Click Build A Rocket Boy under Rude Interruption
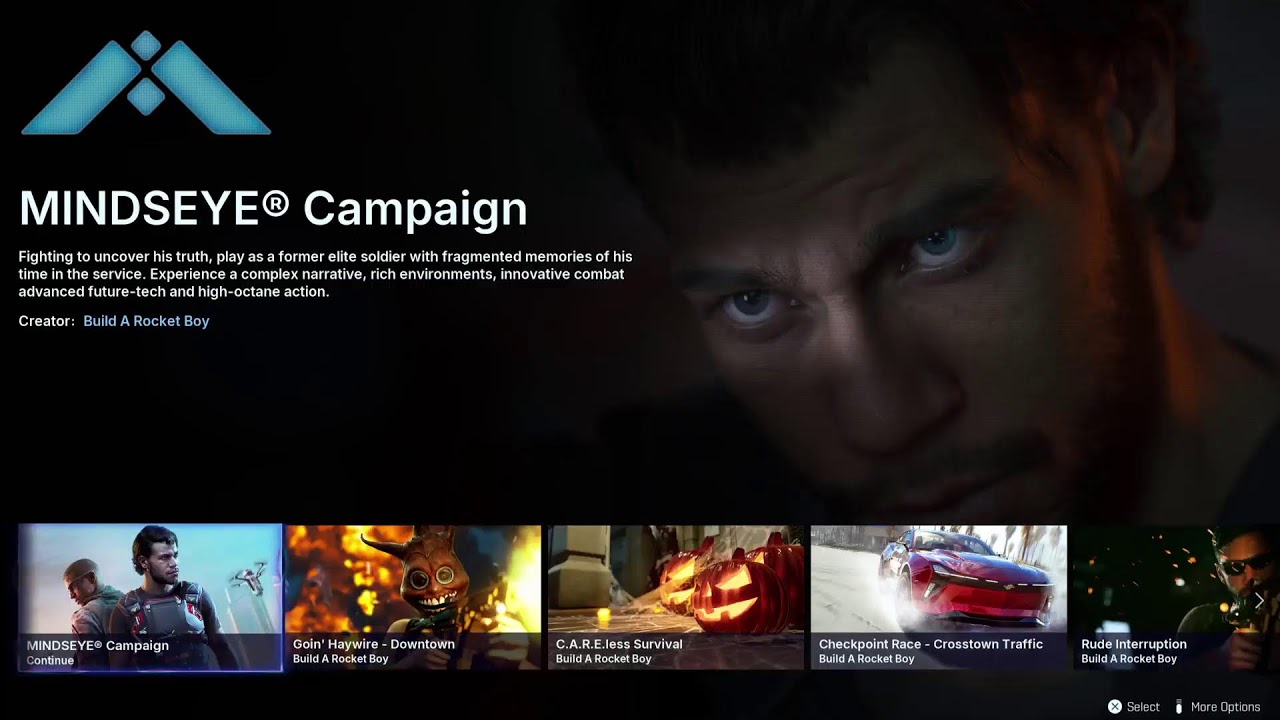The width and height of the screenshot is (1280, 720). 1129,659
